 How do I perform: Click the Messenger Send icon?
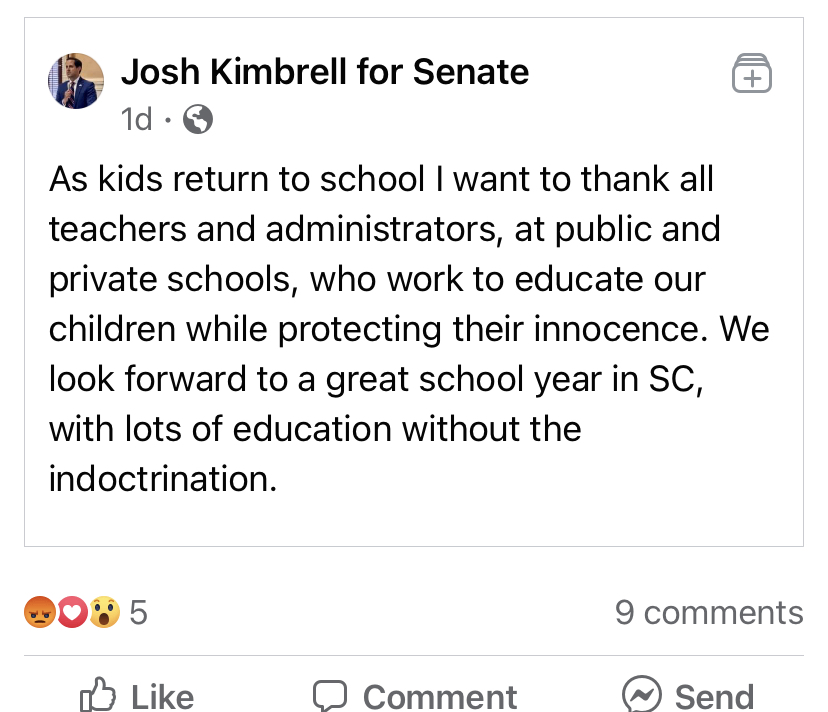[x=641, y=695]
